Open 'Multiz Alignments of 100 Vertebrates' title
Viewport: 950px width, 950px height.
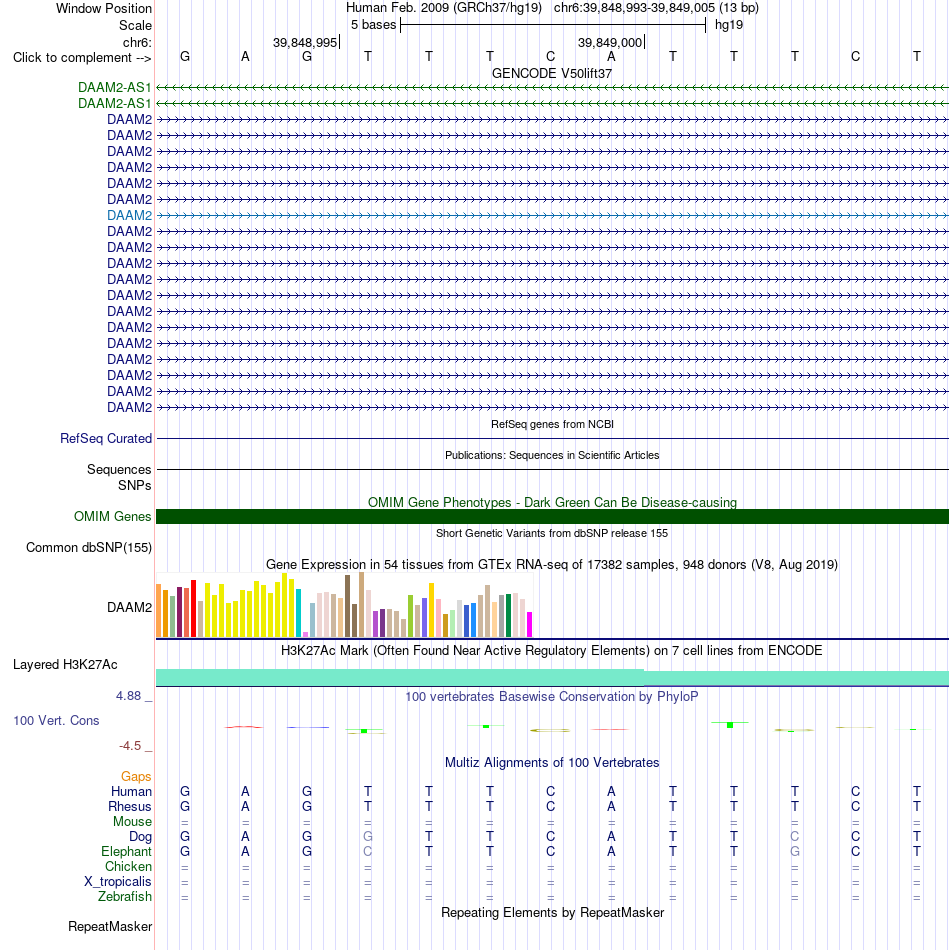point(552,763)
